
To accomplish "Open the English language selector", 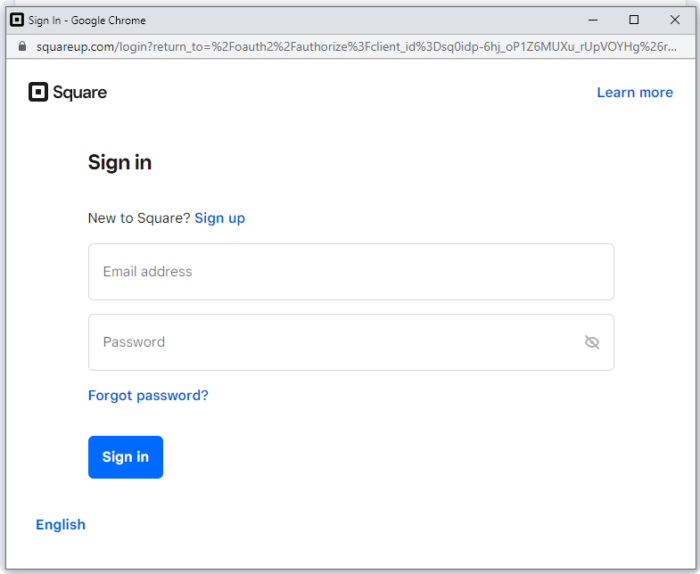I will (61, 524).
